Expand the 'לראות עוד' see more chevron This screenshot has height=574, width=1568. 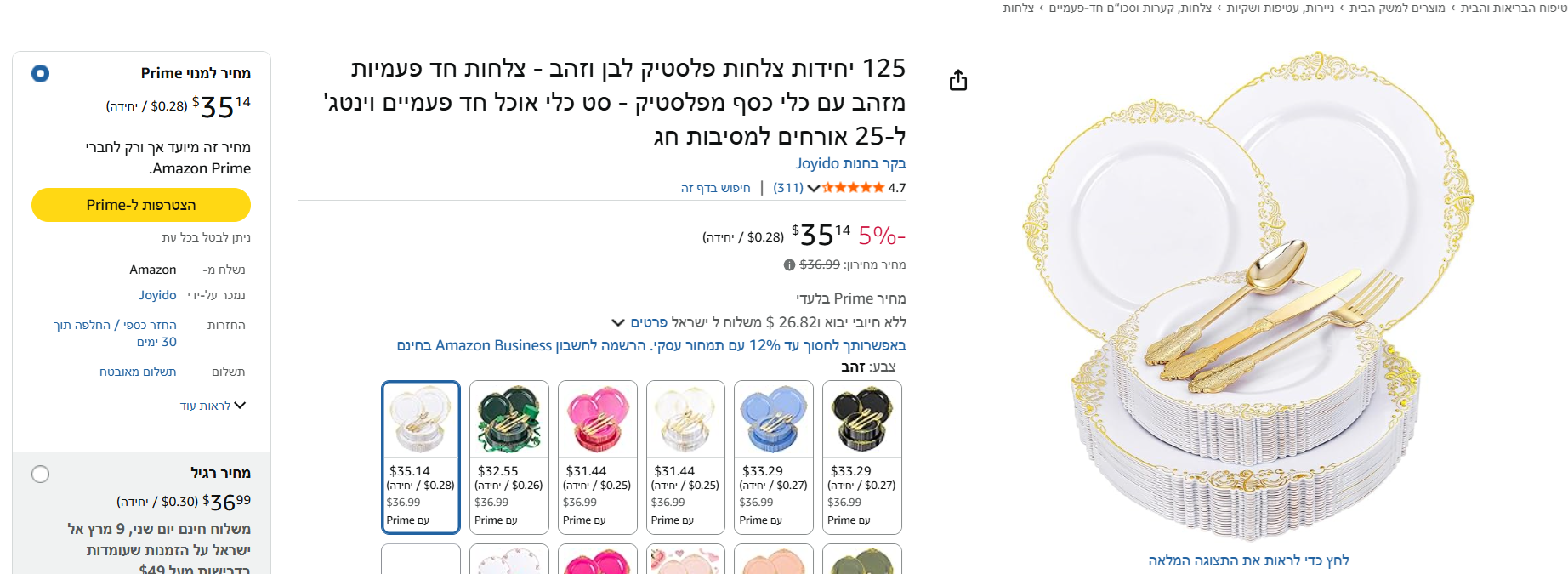click(240, 406)
